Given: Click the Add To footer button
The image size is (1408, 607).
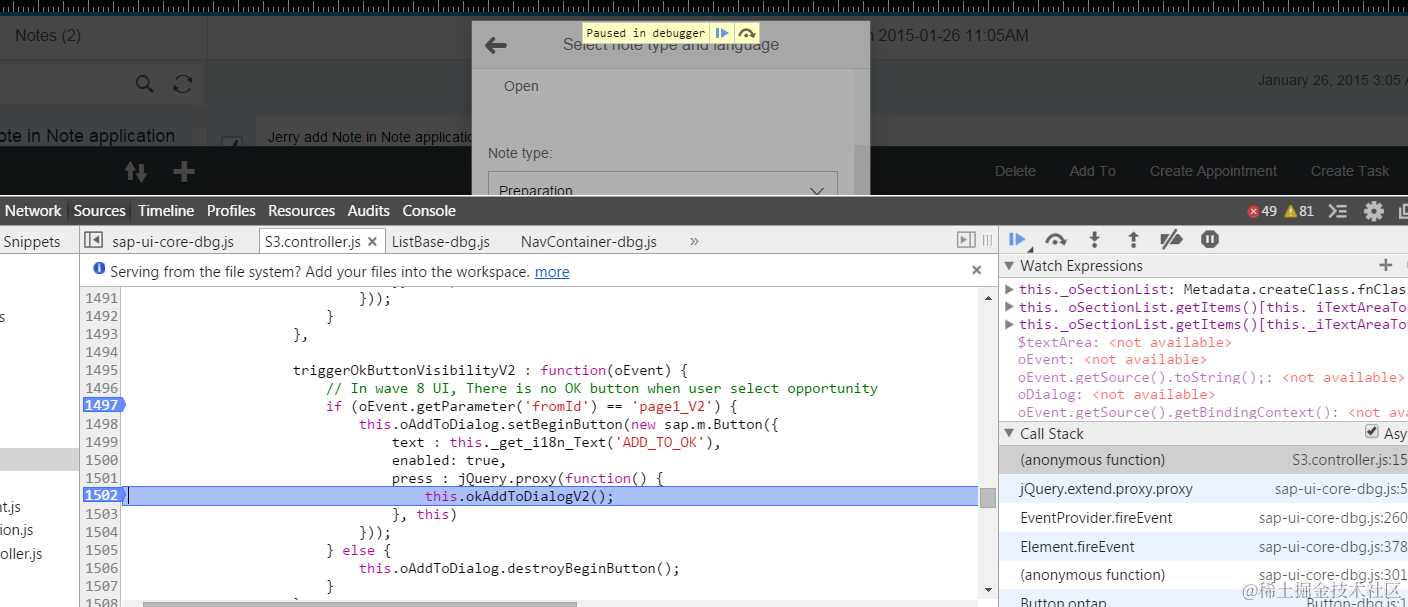Looking at the screenshot, I should [x=1092, y=171].
